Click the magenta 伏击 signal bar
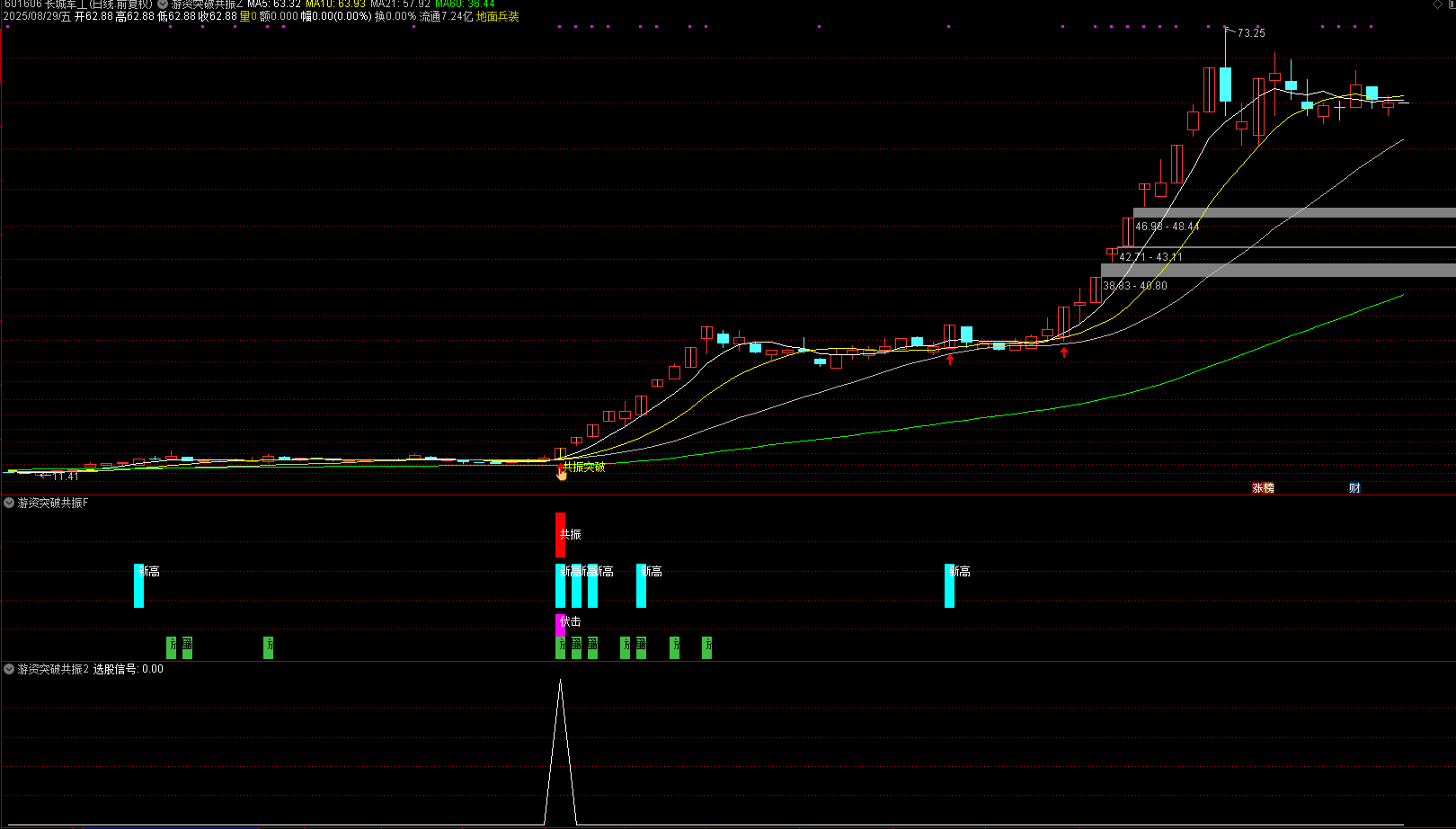1456x829 pixels. tap(560, 624)
